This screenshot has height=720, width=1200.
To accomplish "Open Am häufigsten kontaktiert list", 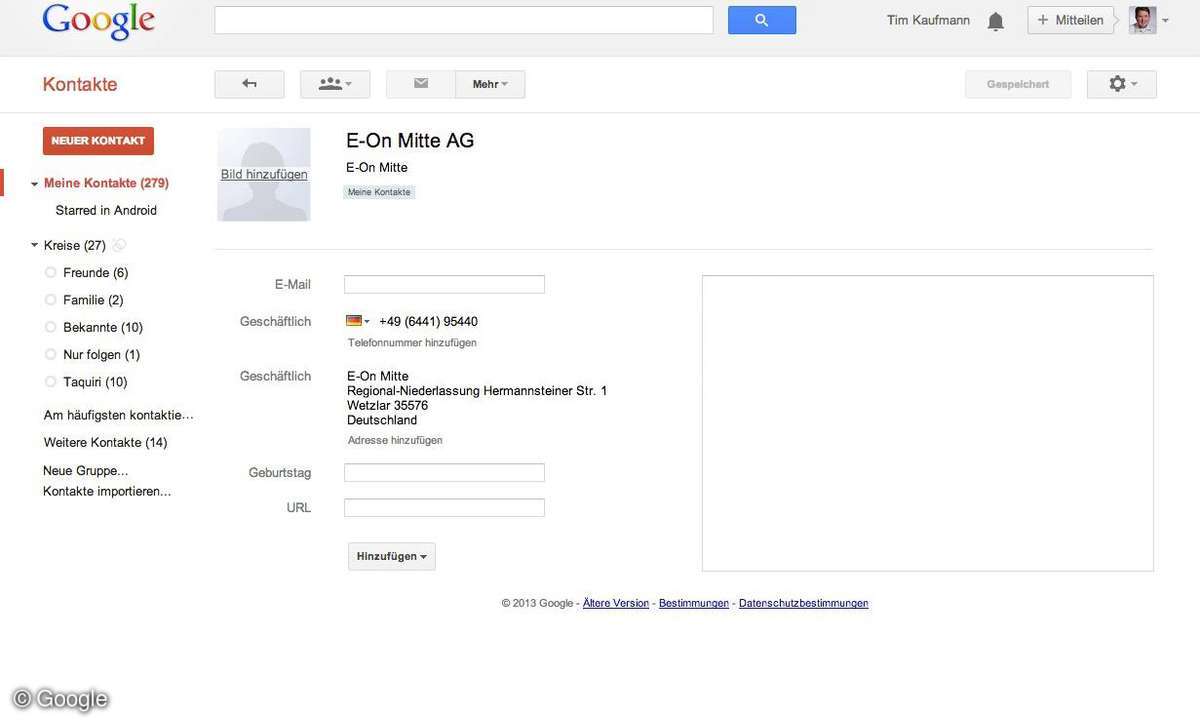I will [119, 415].
